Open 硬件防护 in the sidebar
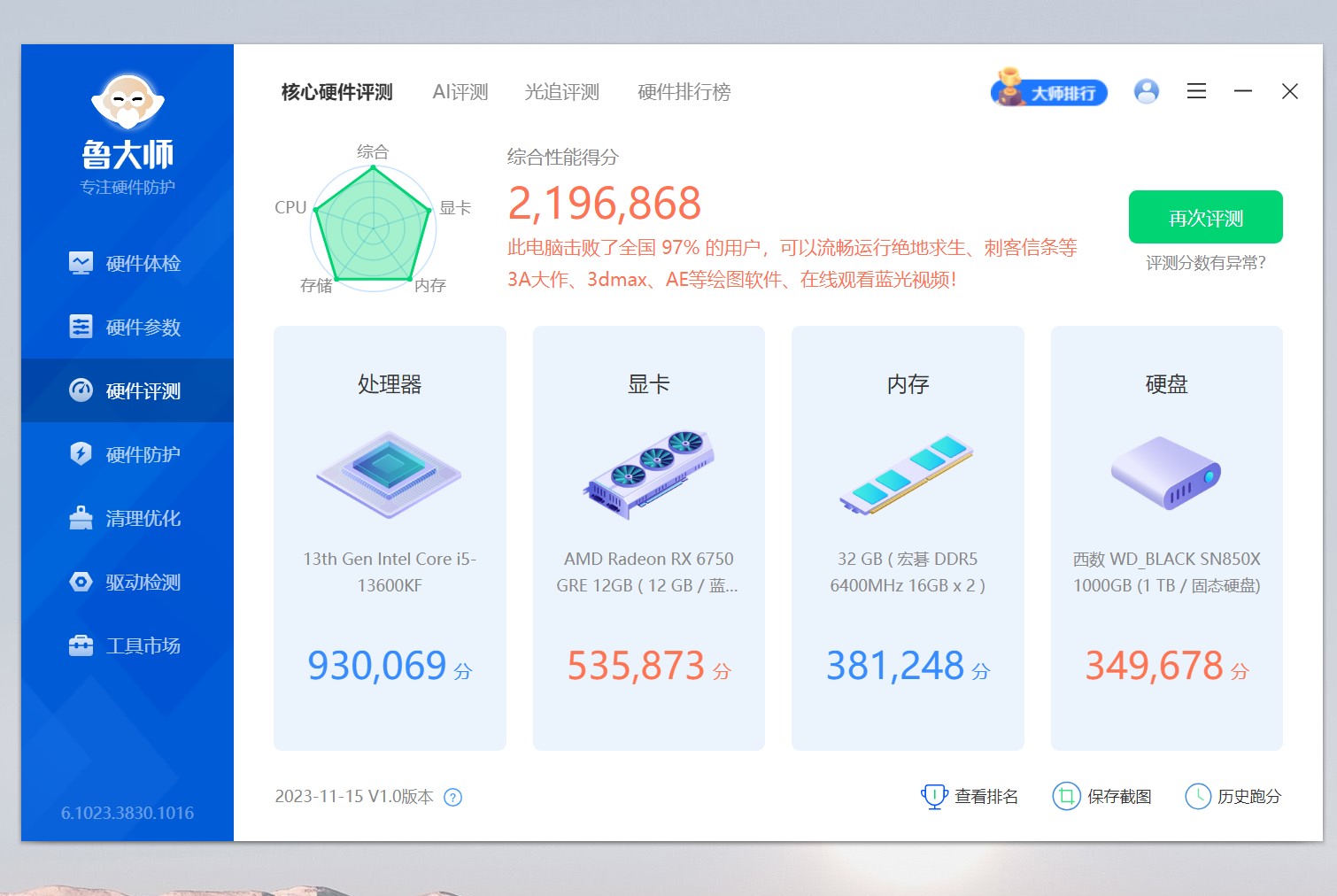This screenshot has width=1337, height=896. [128, 454]
